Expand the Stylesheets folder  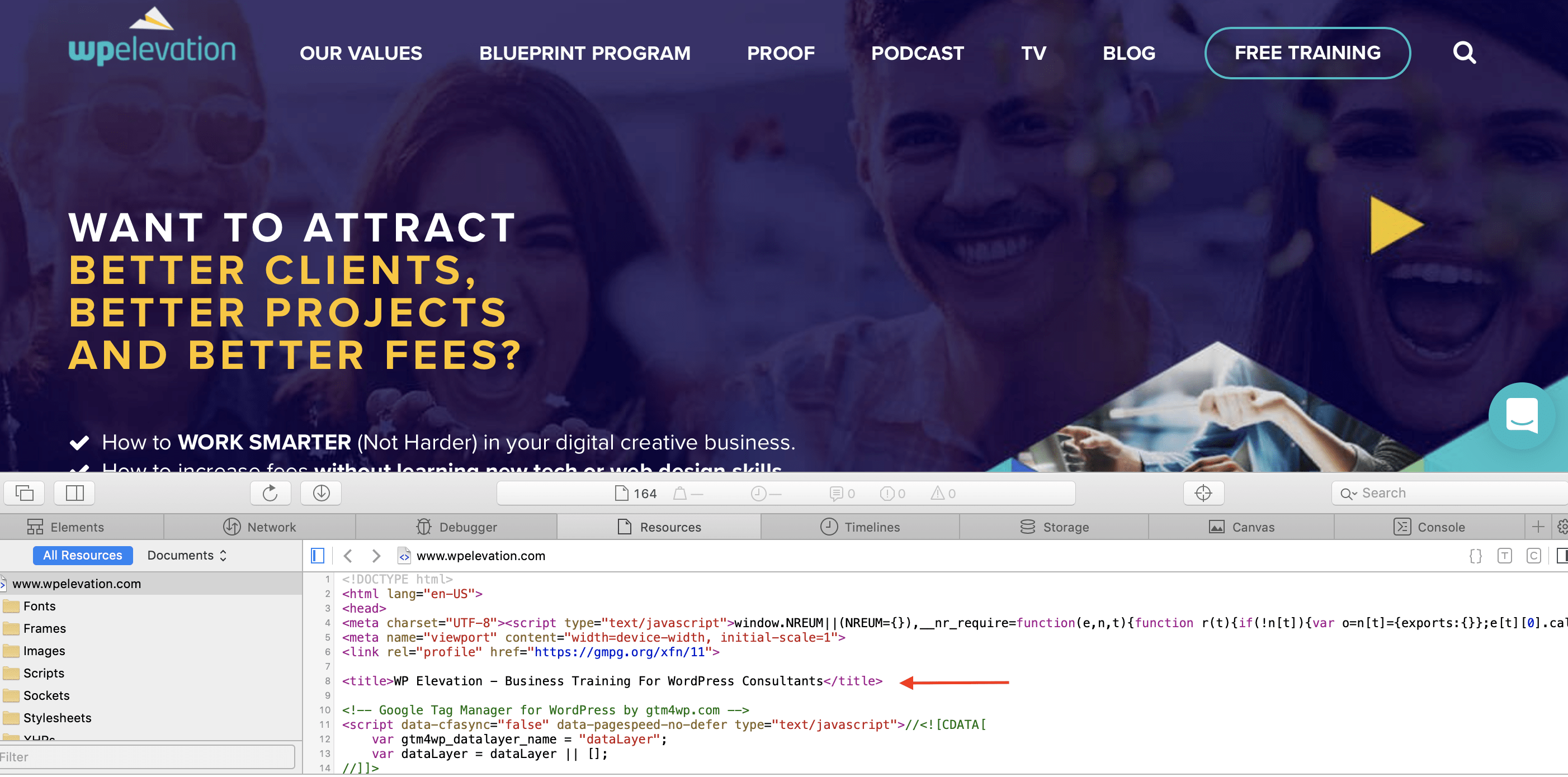click(x=151, y=718)
